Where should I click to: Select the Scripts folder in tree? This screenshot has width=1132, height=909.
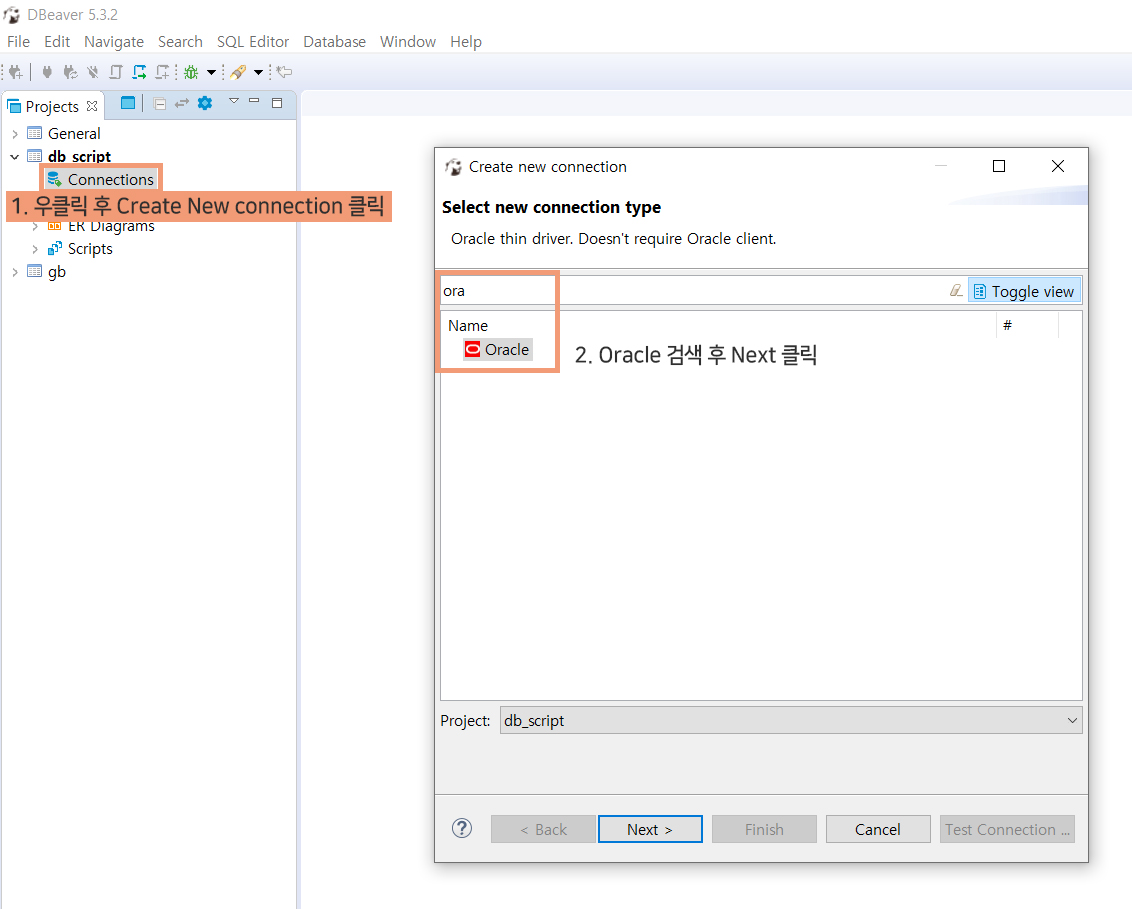tap(90, 249)
